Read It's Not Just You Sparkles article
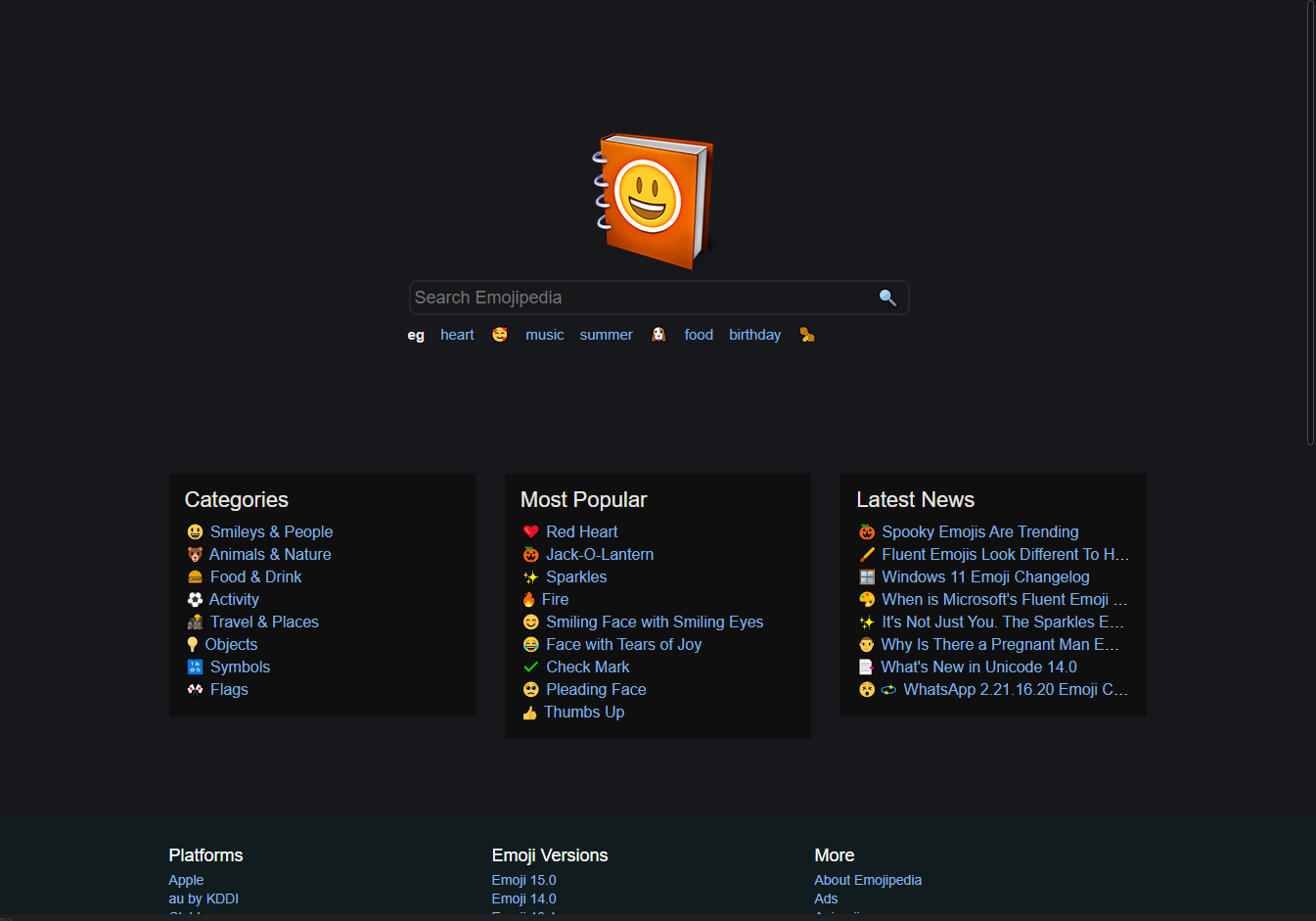1316x921 pixels. pos(1002,622)
